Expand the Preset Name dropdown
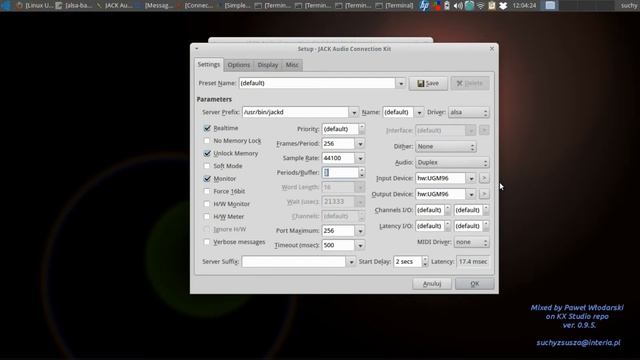 pyautogui.click(x=401, y=83)
